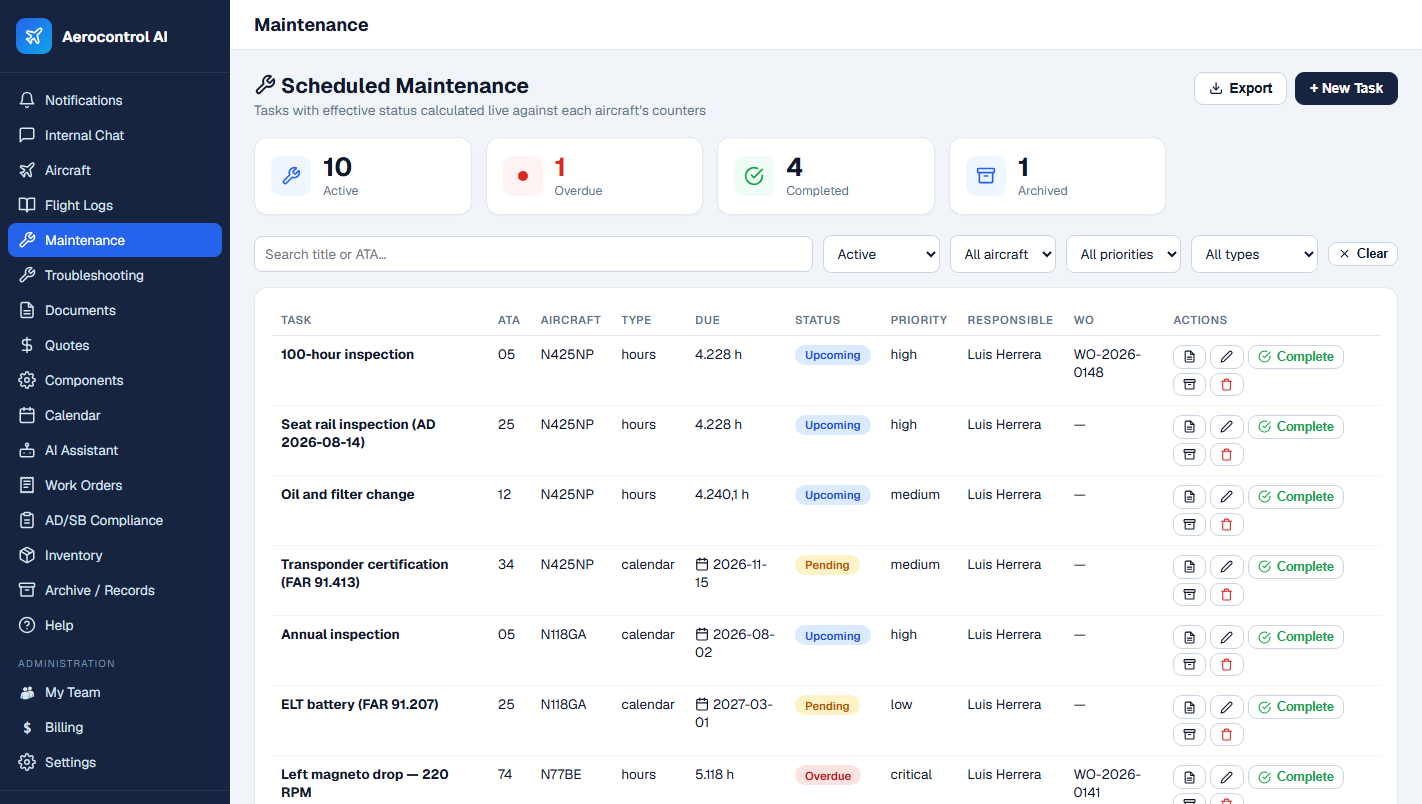The image size is (1422, 804).
Task: Mark Left magneto drop as Complete
Action: tap(1295, 777)
